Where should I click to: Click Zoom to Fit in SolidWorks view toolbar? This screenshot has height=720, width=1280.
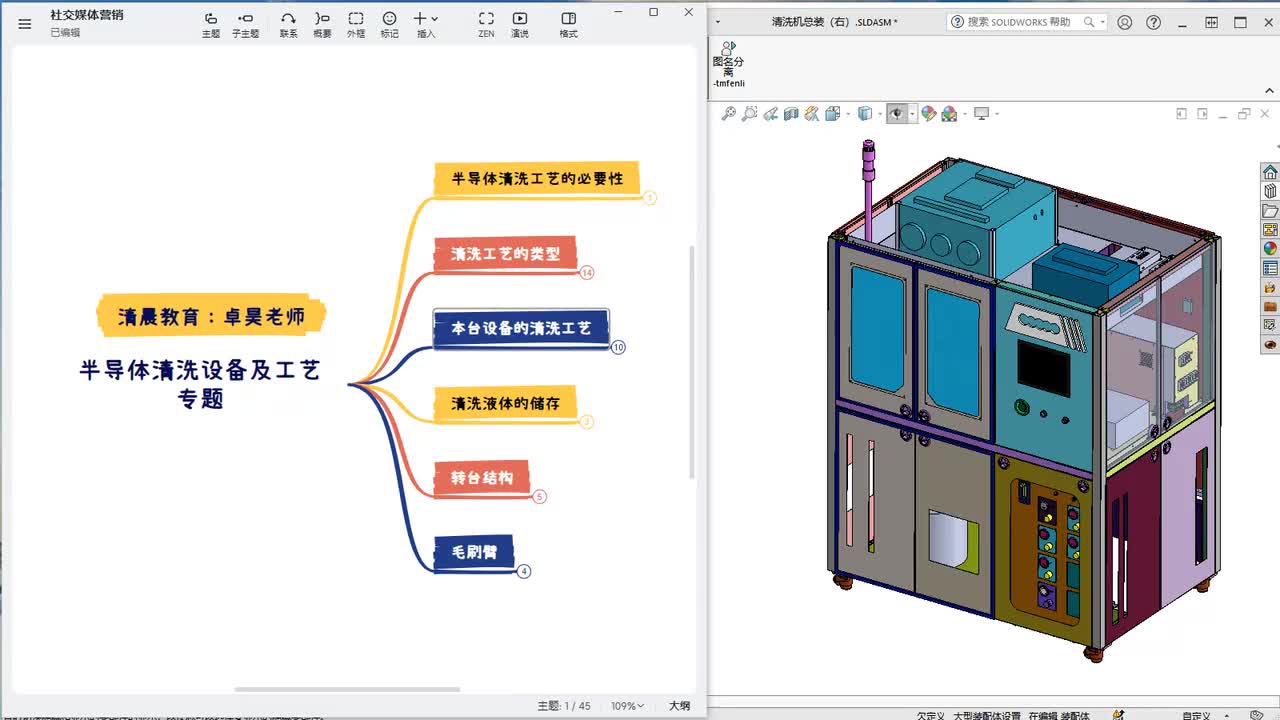(728, 114)
